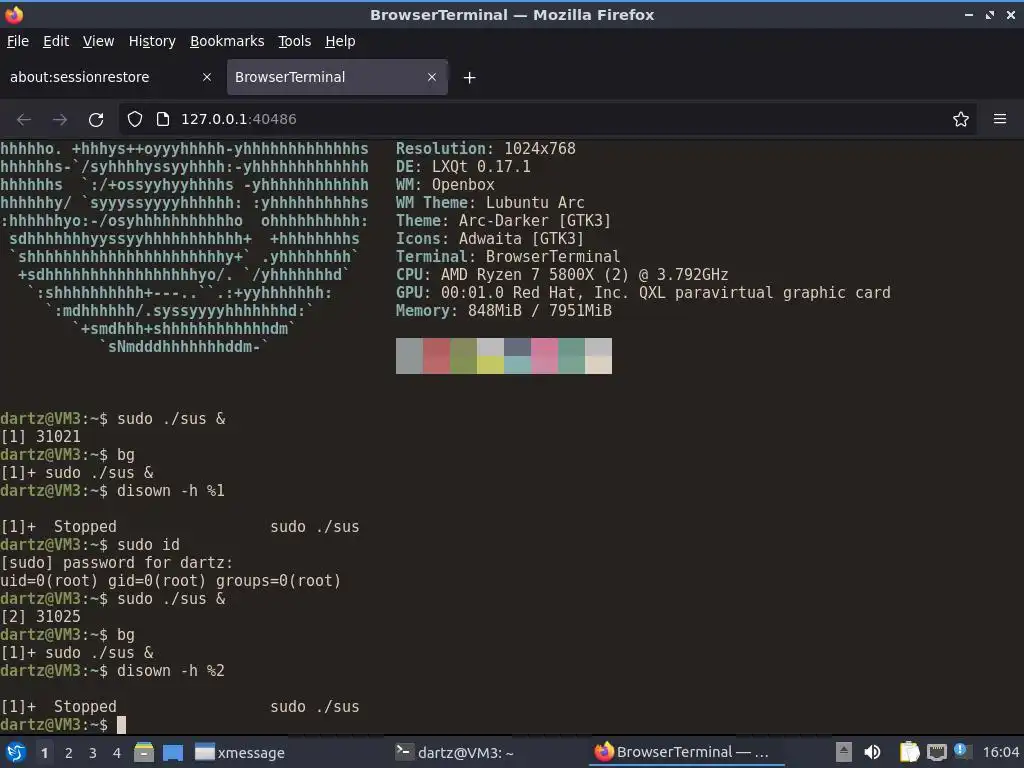This screenshot has width=1024, height=768.
Task: Reload the current page
Action: point(96,120)
